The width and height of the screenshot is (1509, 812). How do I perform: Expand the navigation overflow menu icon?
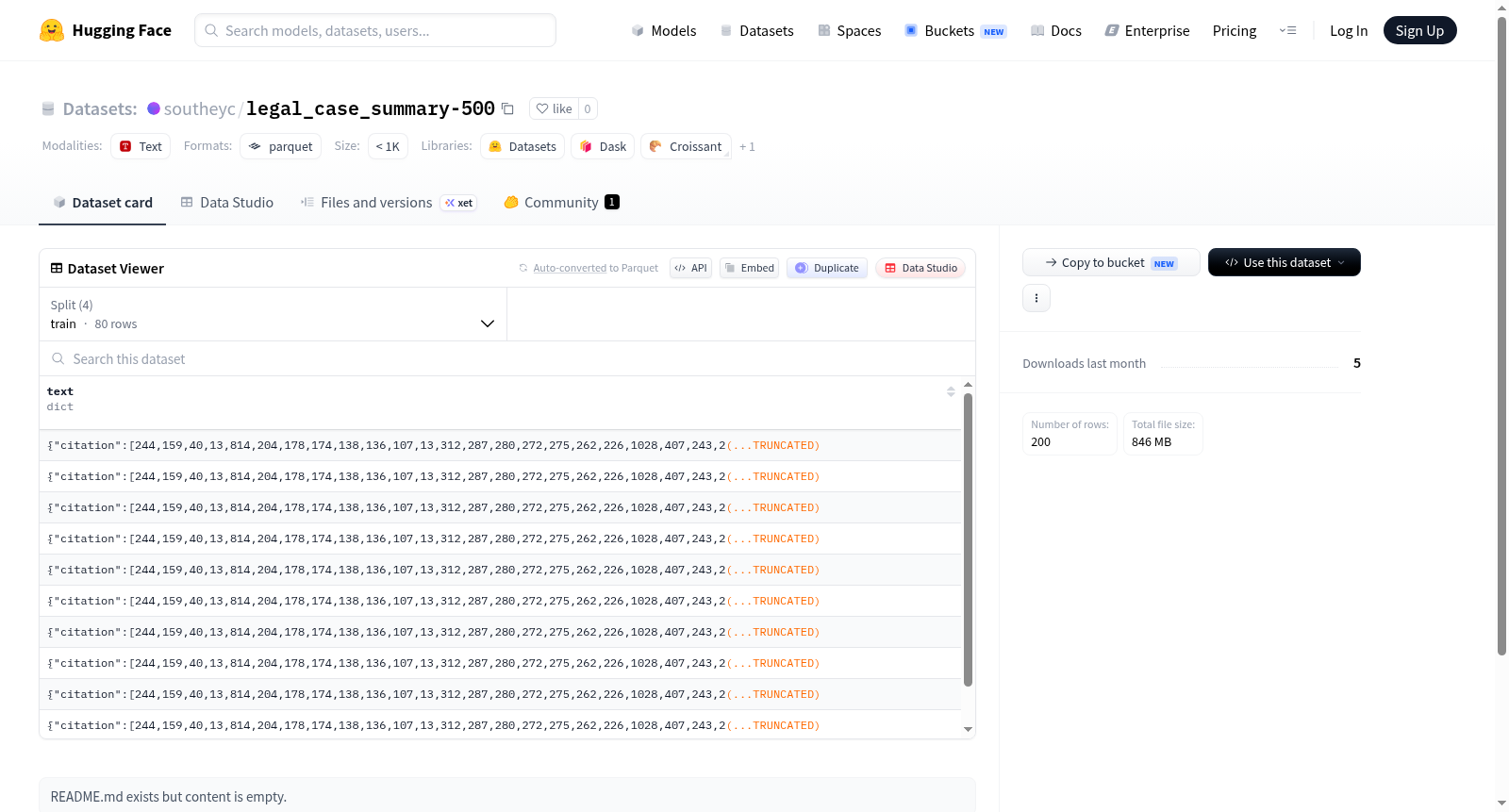tap(1287, 30)
